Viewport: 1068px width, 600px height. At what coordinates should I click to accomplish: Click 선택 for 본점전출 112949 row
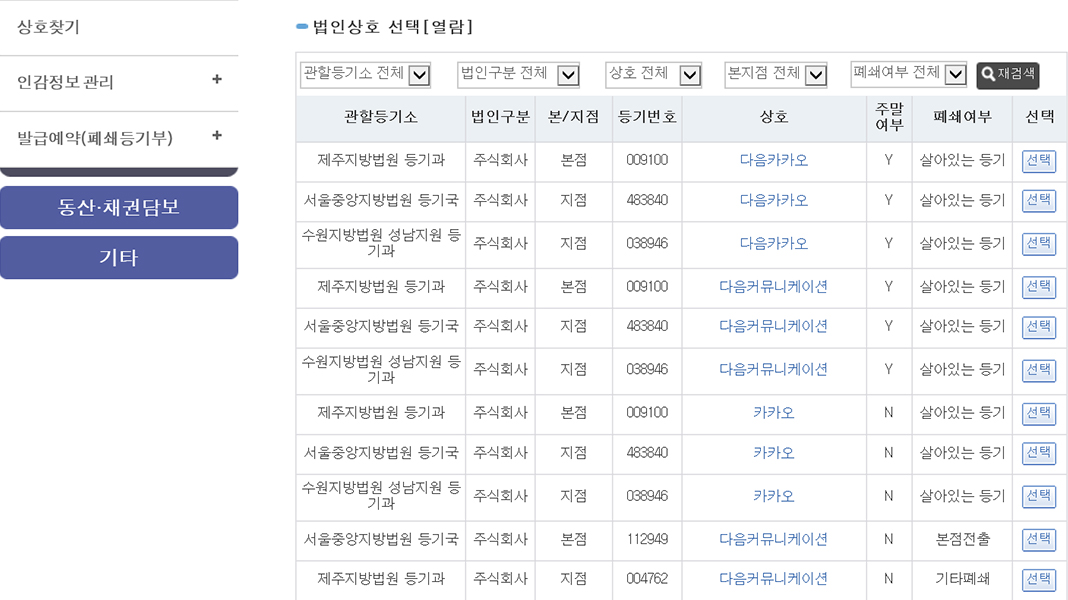1039,540
